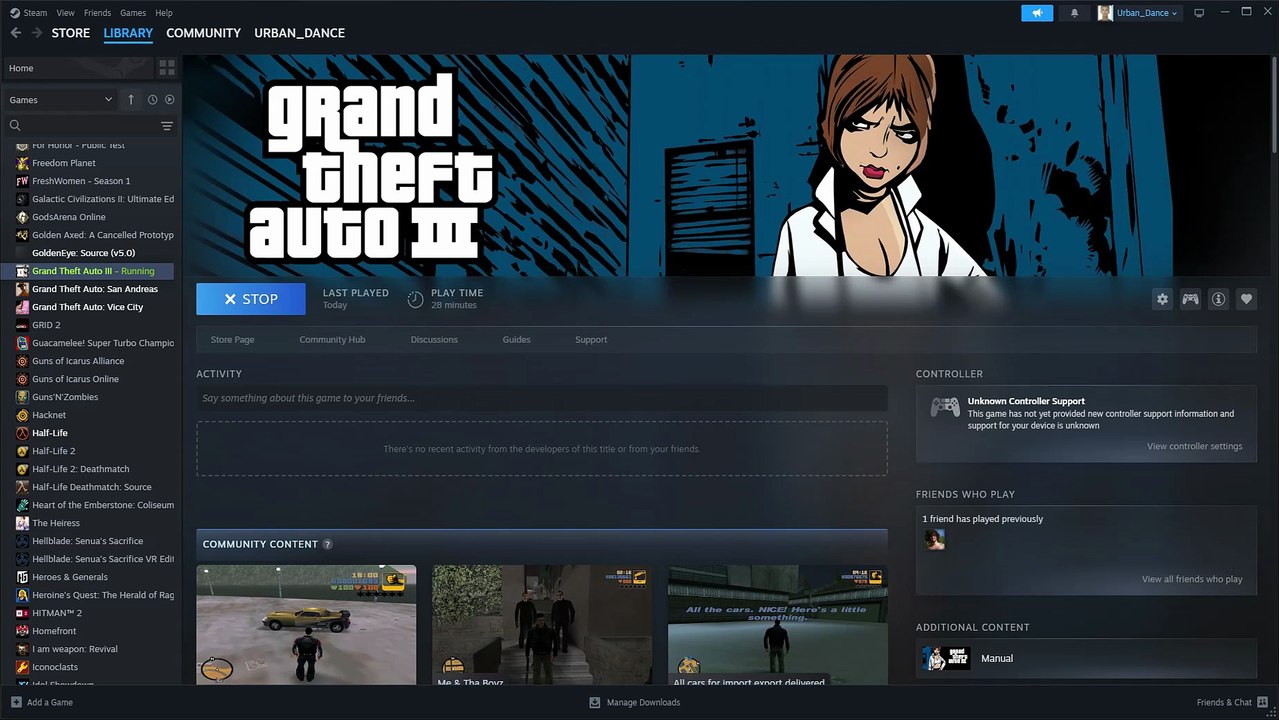This screenshot has width=1279, height=720.
Task: Open the Games menu
Action: [x=133, y=13]
